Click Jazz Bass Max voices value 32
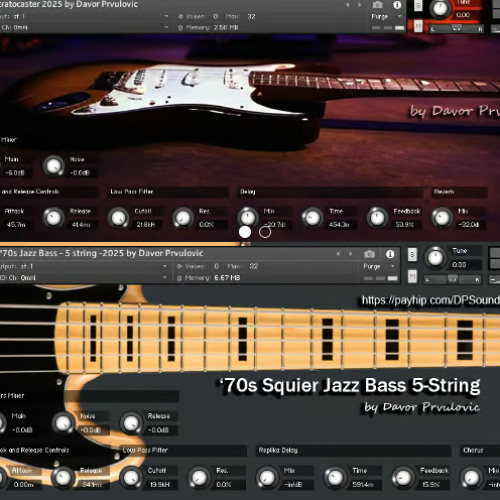This screenshot has height=500, width=500. click(254, 266)
